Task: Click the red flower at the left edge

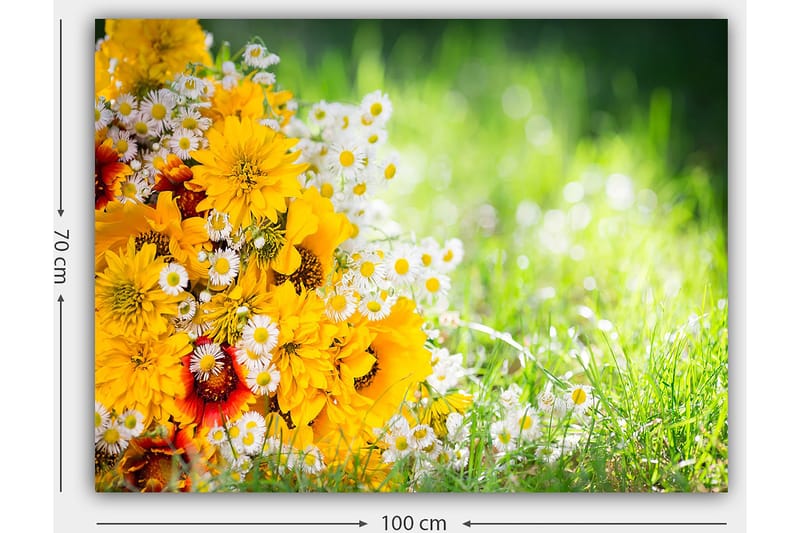Action: 107,173
